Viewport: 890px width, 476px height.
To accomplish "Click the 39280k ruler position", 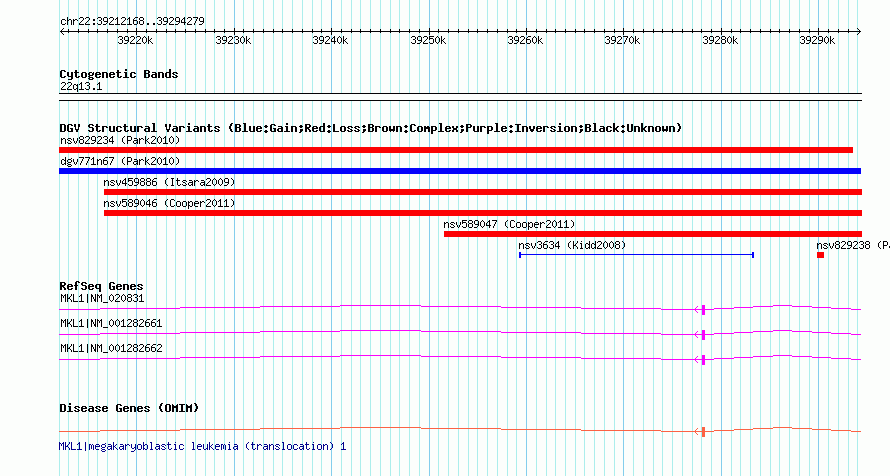I will coord(720,40).
